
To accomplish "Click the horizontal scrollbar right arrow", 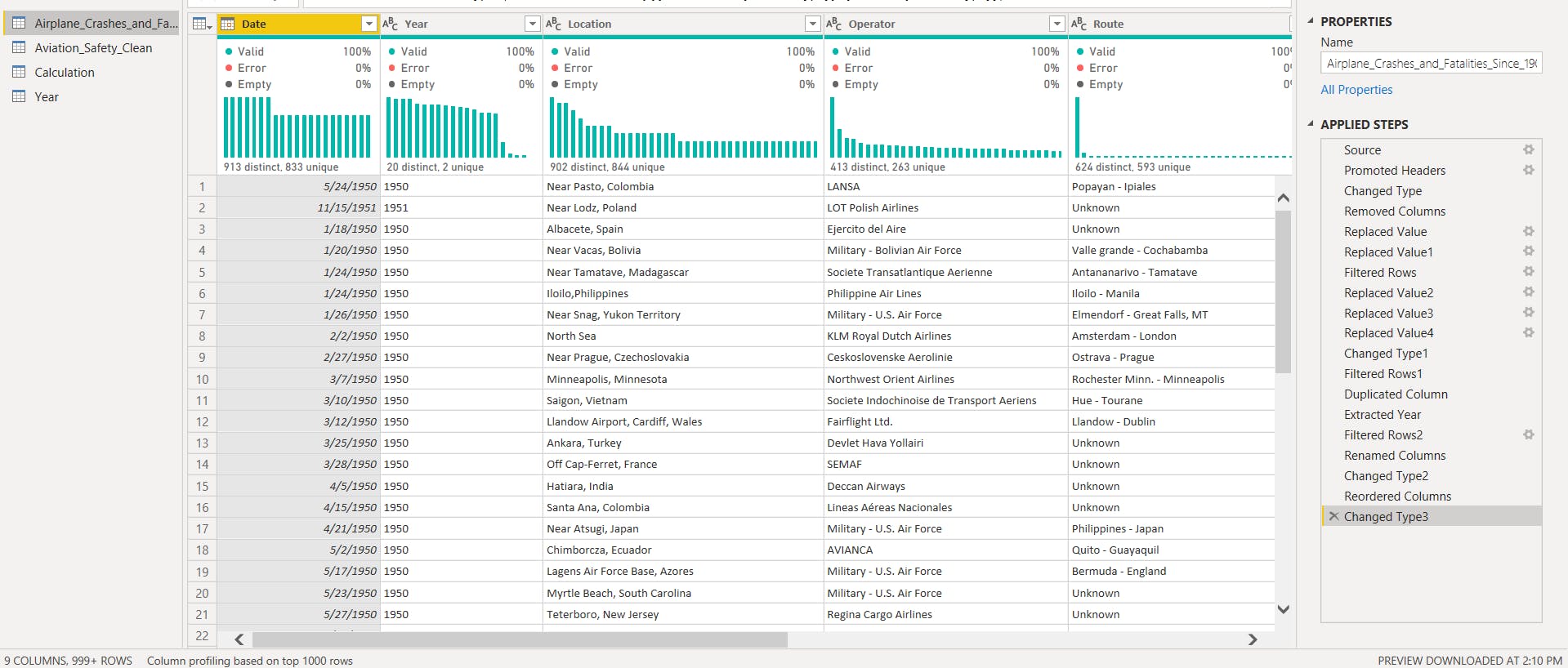I will pyautogui.click(x=1253, y=639).
